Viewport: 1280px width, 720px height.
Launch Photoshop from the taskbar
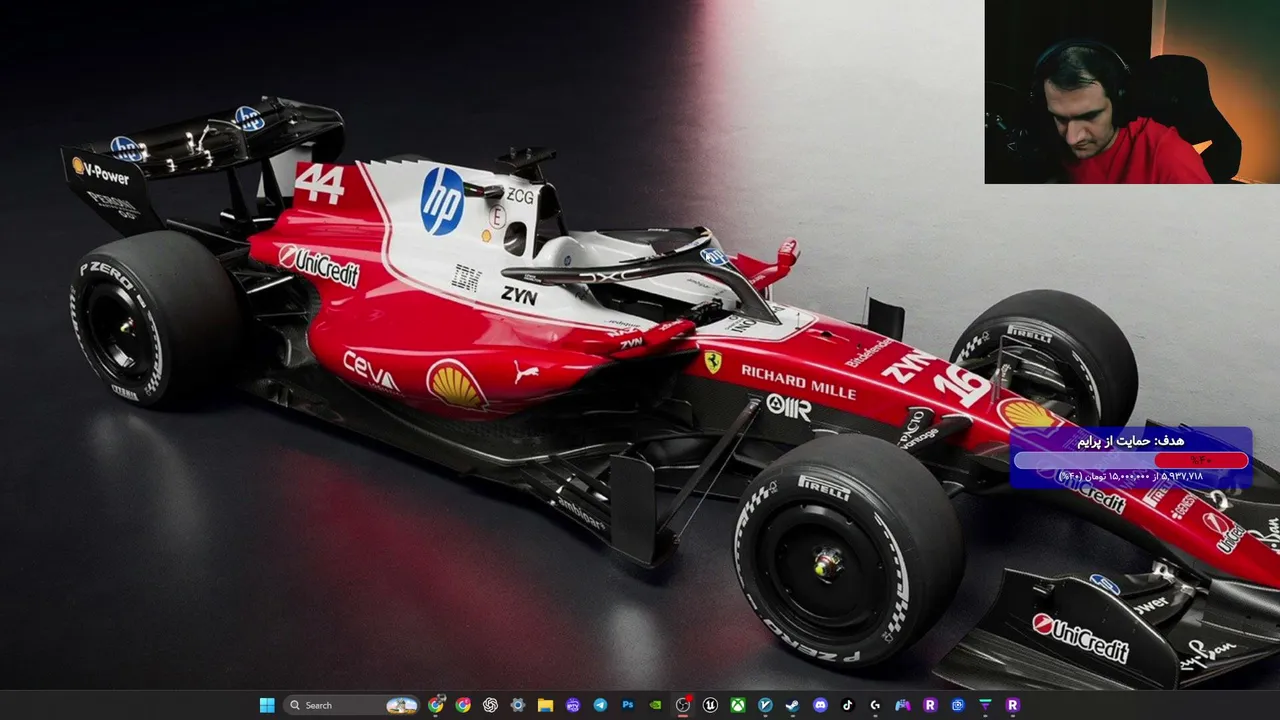pyautogui.click(x=627, y=705)
